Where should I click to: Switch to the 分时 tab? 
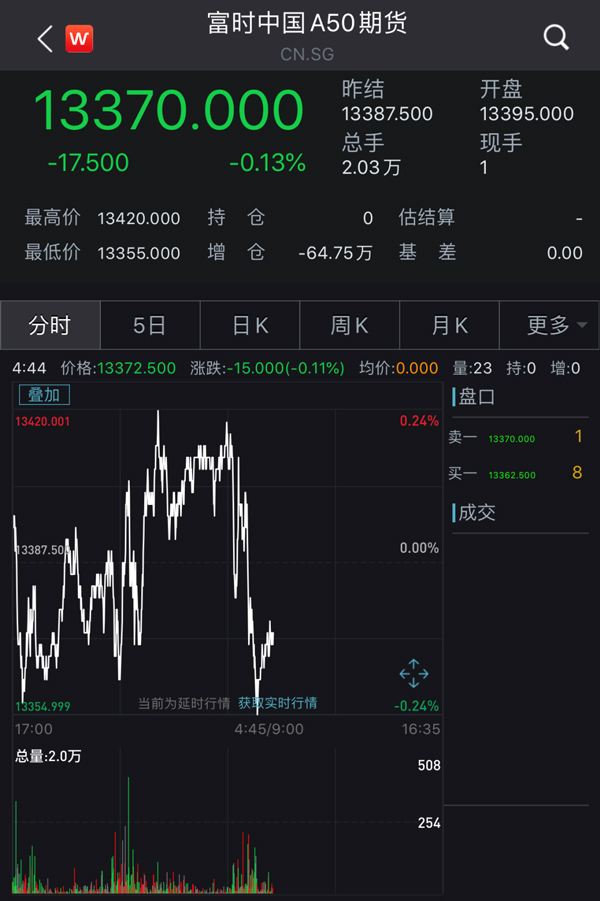pyautogui.click(x=50, y=325)
